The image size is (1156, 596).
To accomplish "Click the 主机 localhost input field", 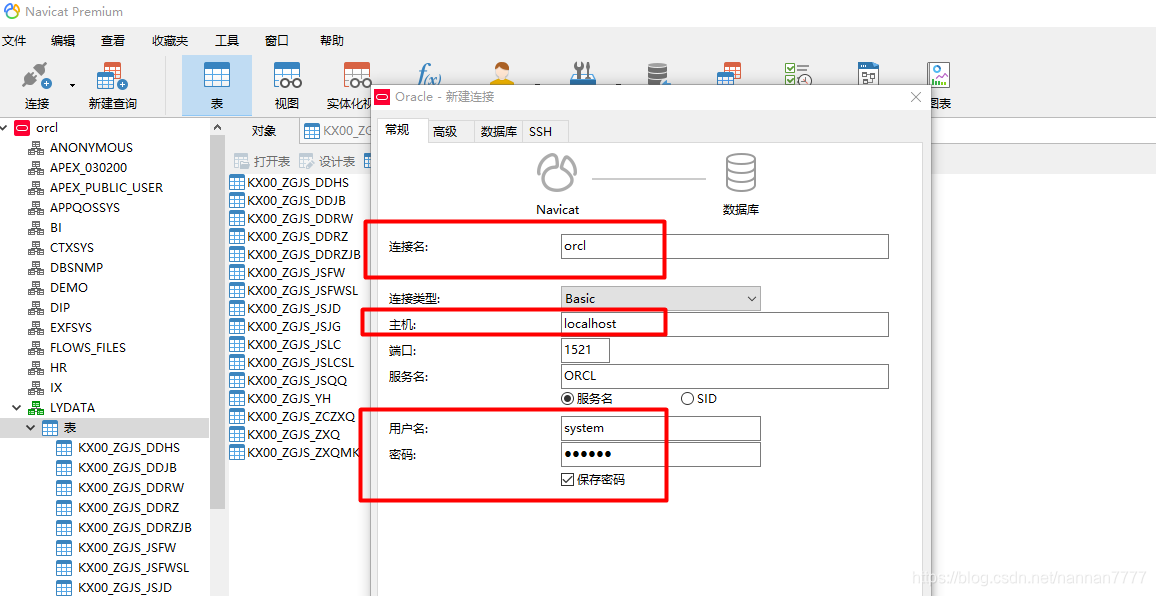I will tap(725, 324).
